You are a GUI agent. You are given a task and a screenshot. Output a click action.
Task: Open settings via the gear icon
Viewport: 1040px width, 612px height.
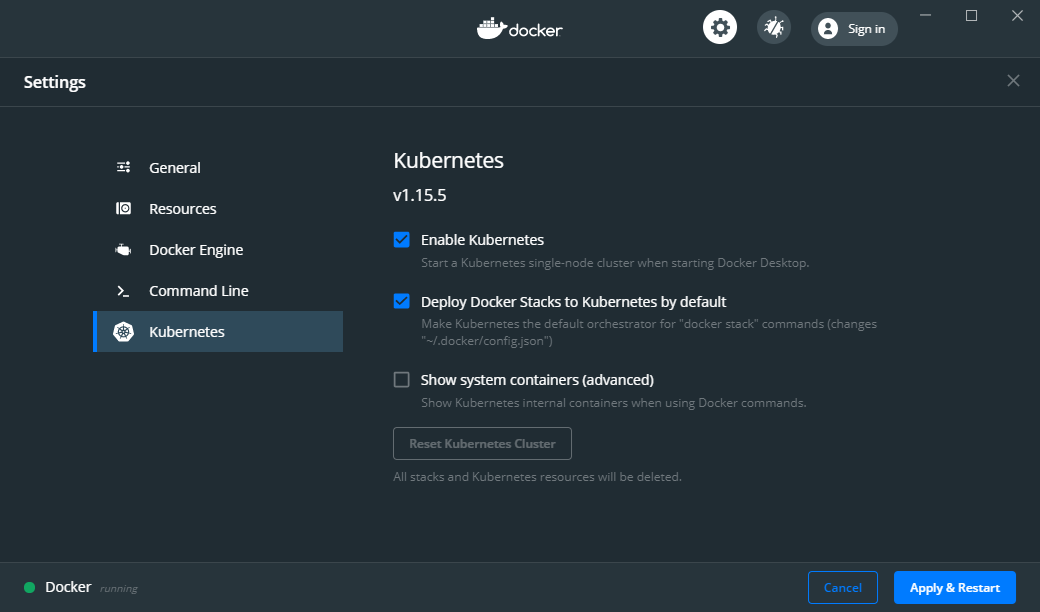click(720, 28)
